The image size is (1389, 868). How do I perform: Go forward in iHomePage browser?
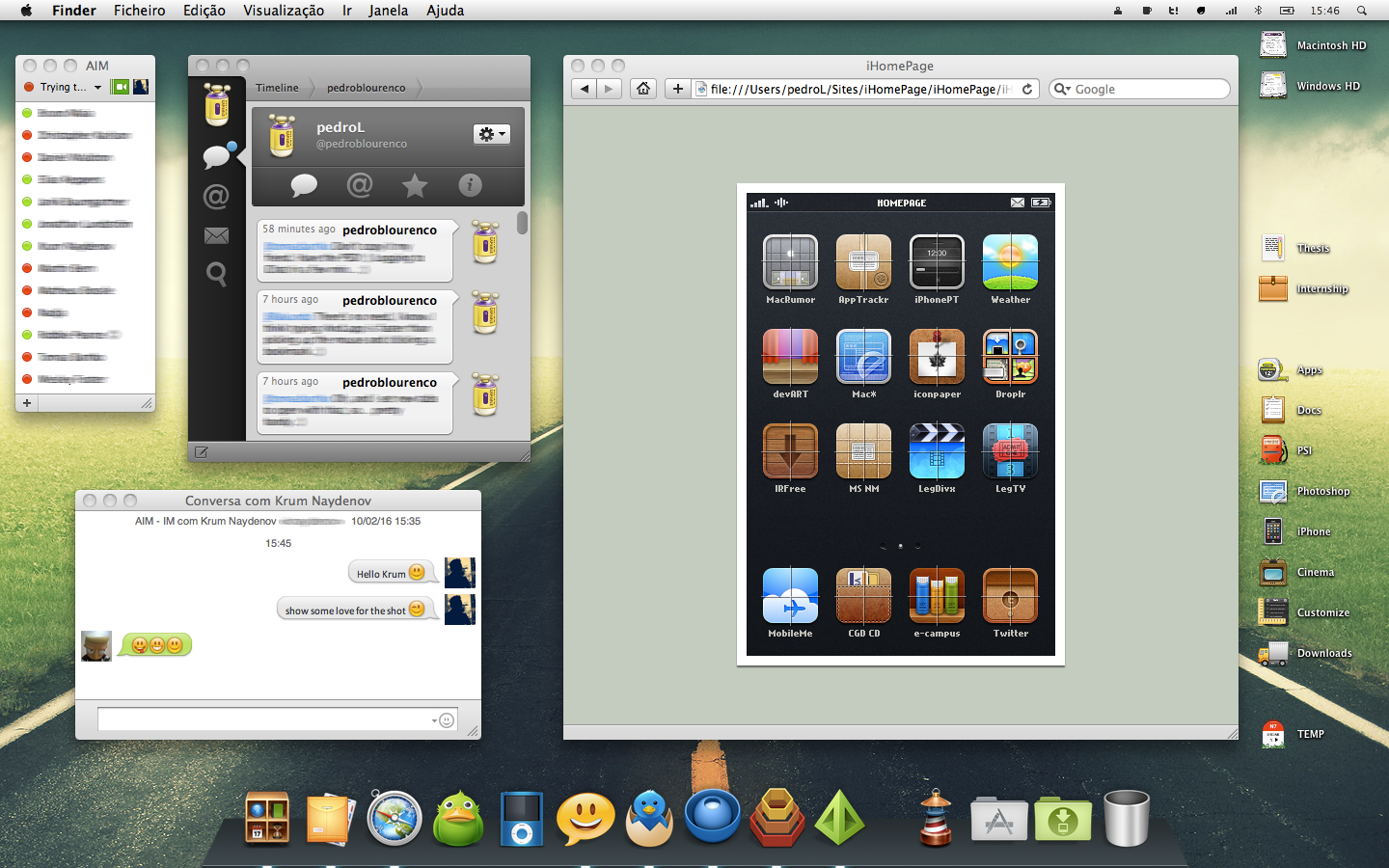609,89
